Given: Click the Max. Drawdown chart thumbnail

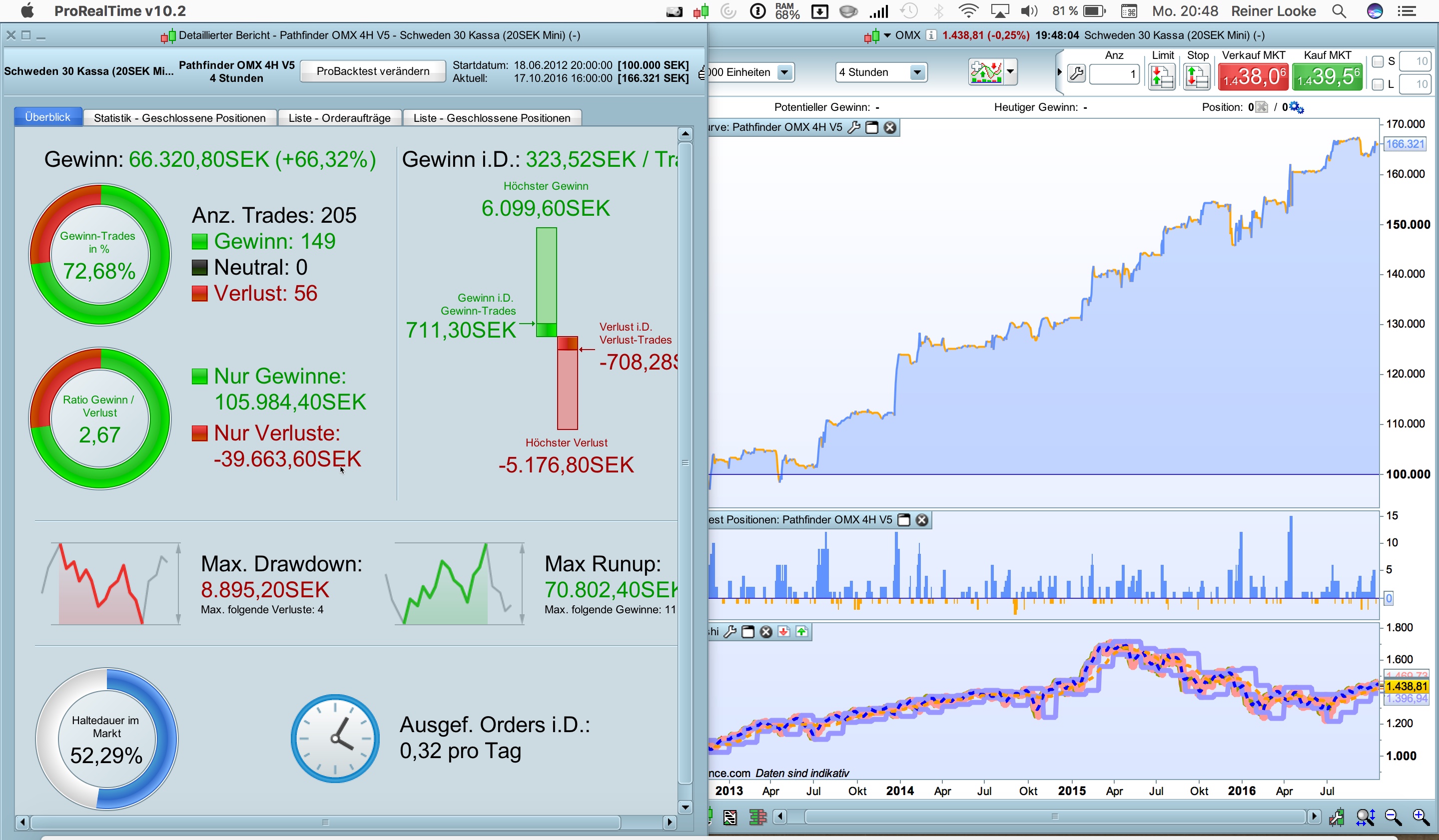Looking at the screenshot, I should (x=112, y=584).
